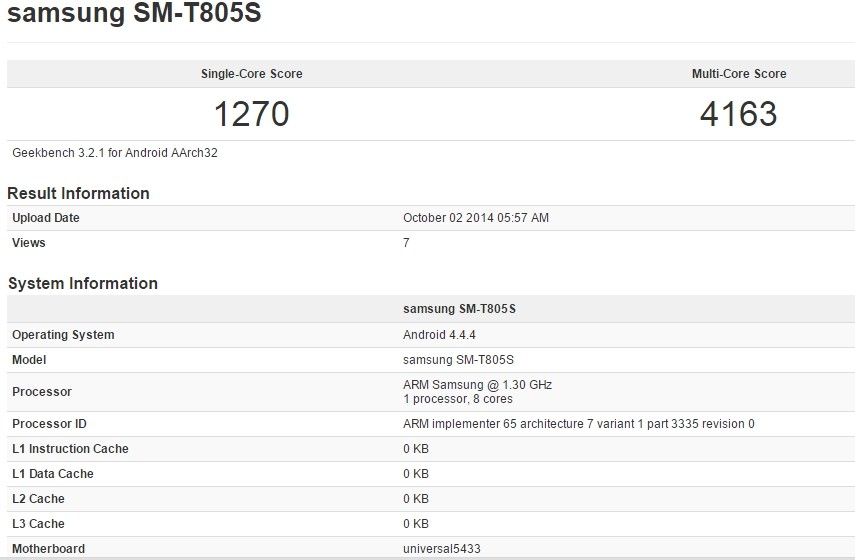The height and width of the screenshot is (560, 855).
Task: Click the 1 processor, 8 cores text
Action: 457,399
